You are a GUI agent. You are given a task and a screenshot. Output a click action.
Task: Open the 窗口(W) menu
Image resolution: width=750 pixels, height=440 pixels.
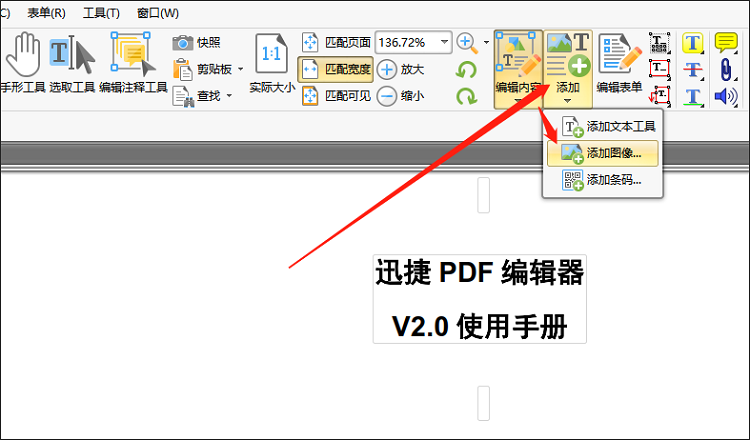[x=158, y=13]
